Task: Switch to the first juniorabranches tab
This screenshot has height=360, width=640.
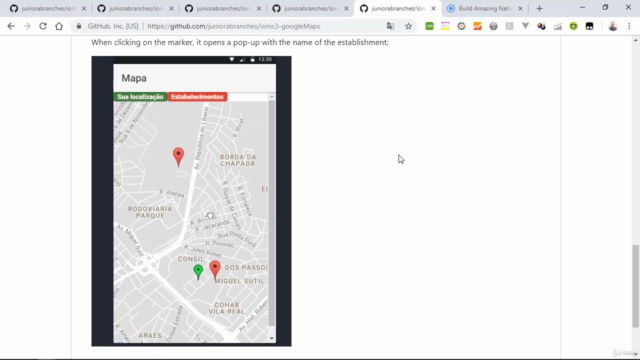Action: pyautogui.click(x=48, y=9)
